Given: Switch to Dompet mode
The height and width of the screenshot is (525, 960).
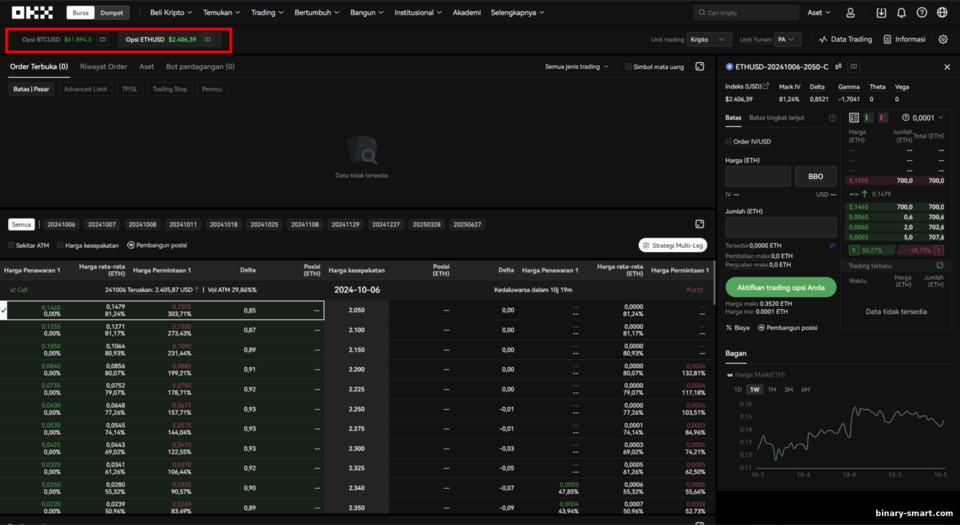Looking at the screenshot, I should [x=111, y=12].
